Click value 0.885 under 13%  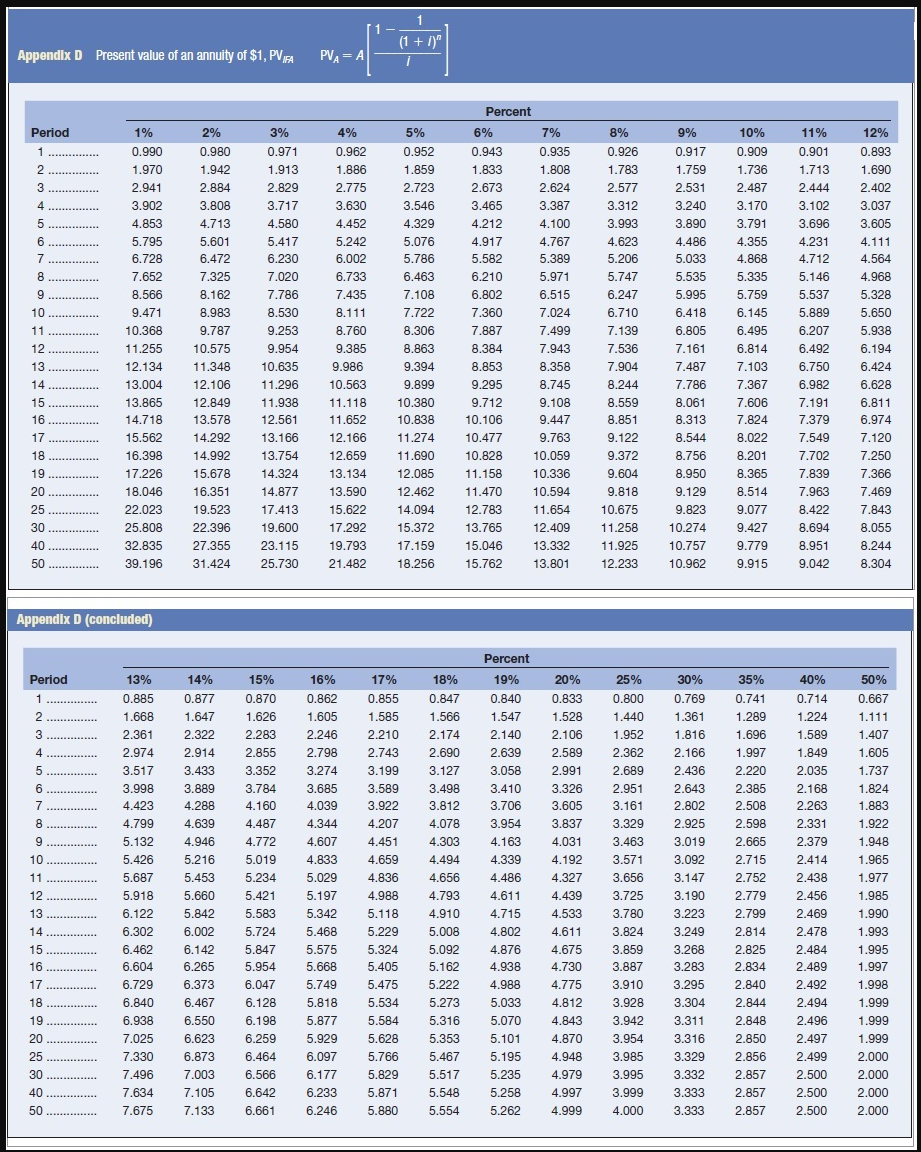tap(138, 699)
